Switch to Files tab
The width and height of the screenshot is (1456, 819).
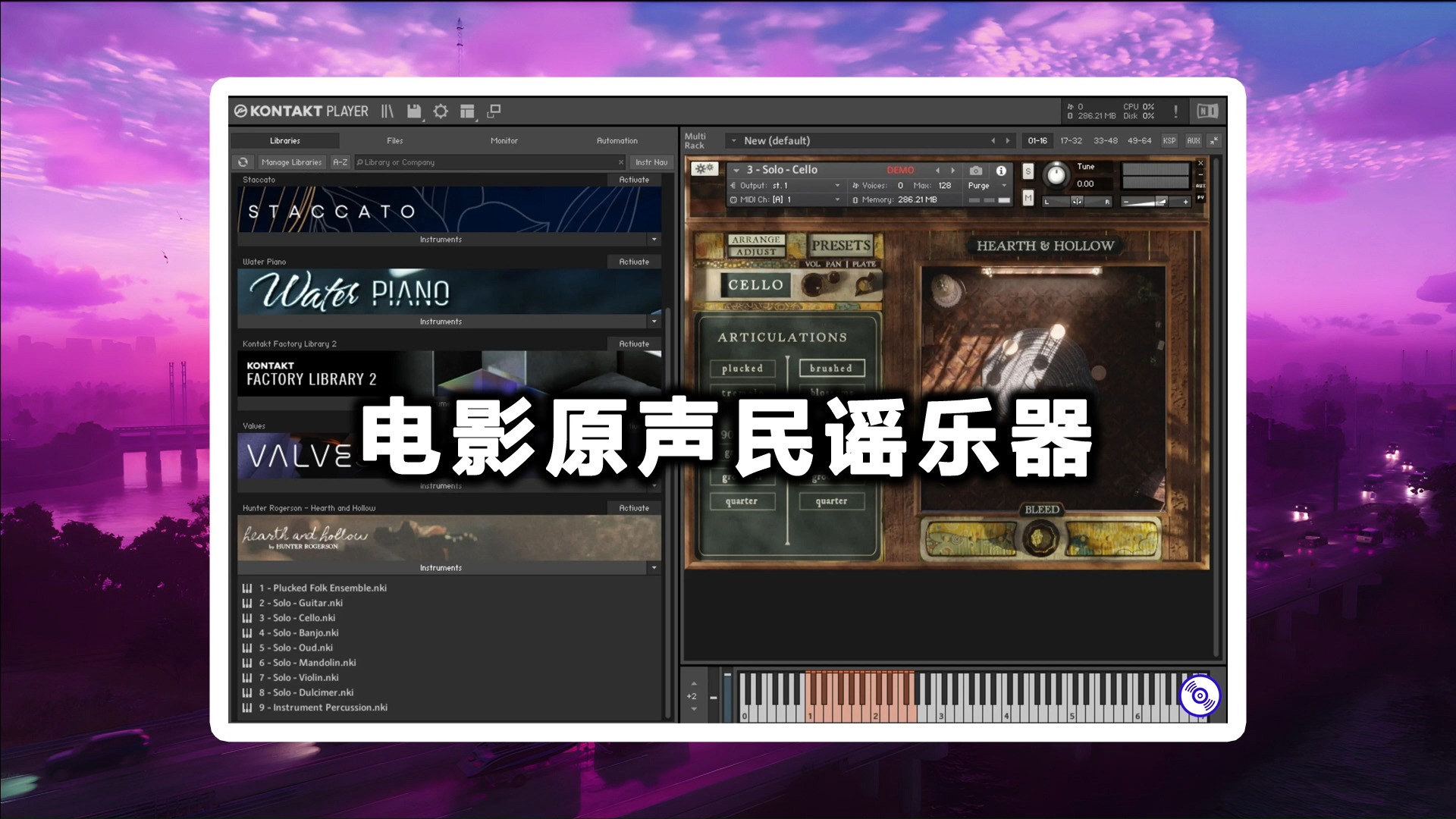pyautogui.click(x=395, y=141)
